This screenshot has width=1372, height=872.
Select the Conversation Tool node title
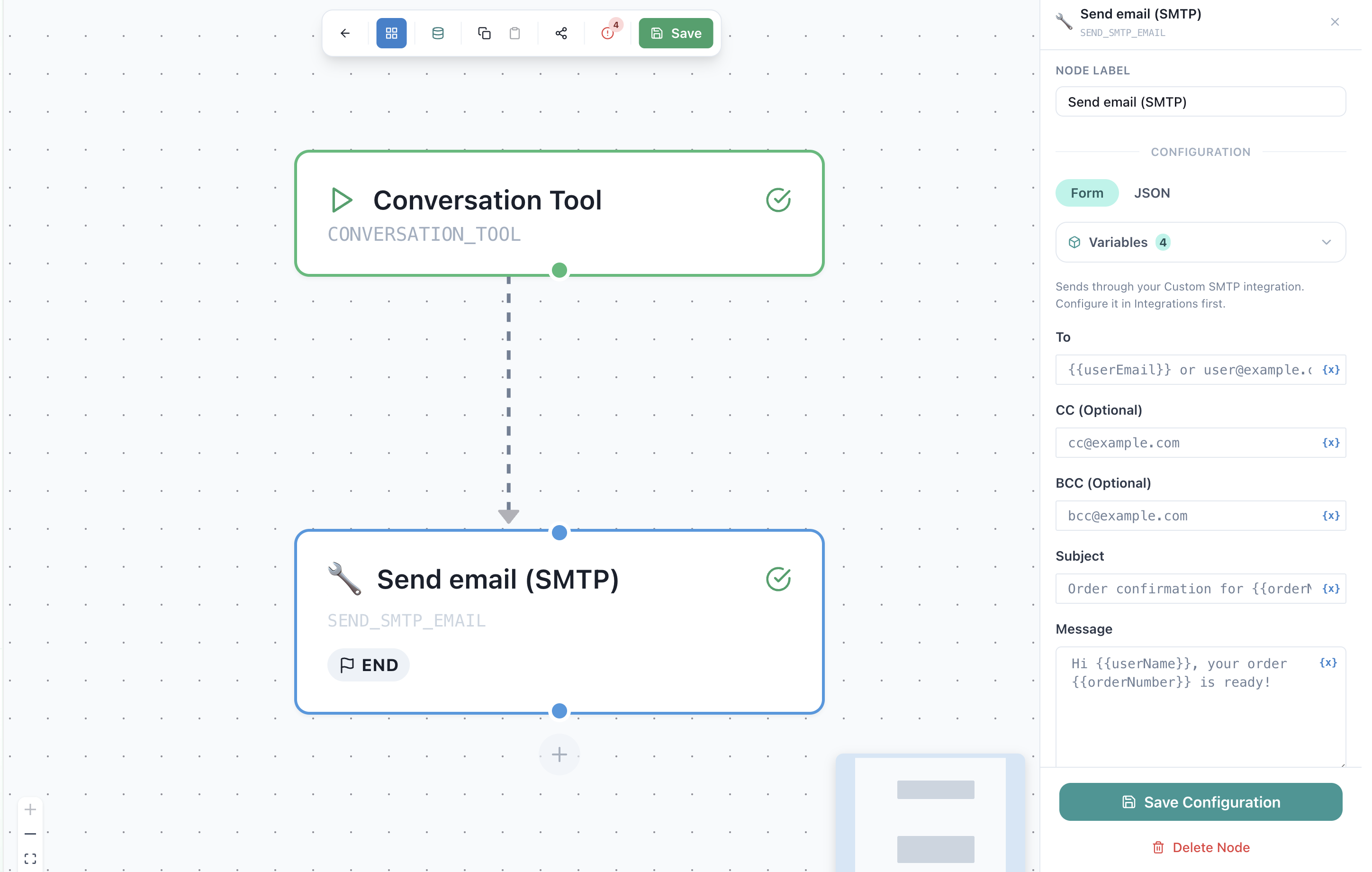pos(487,200)
